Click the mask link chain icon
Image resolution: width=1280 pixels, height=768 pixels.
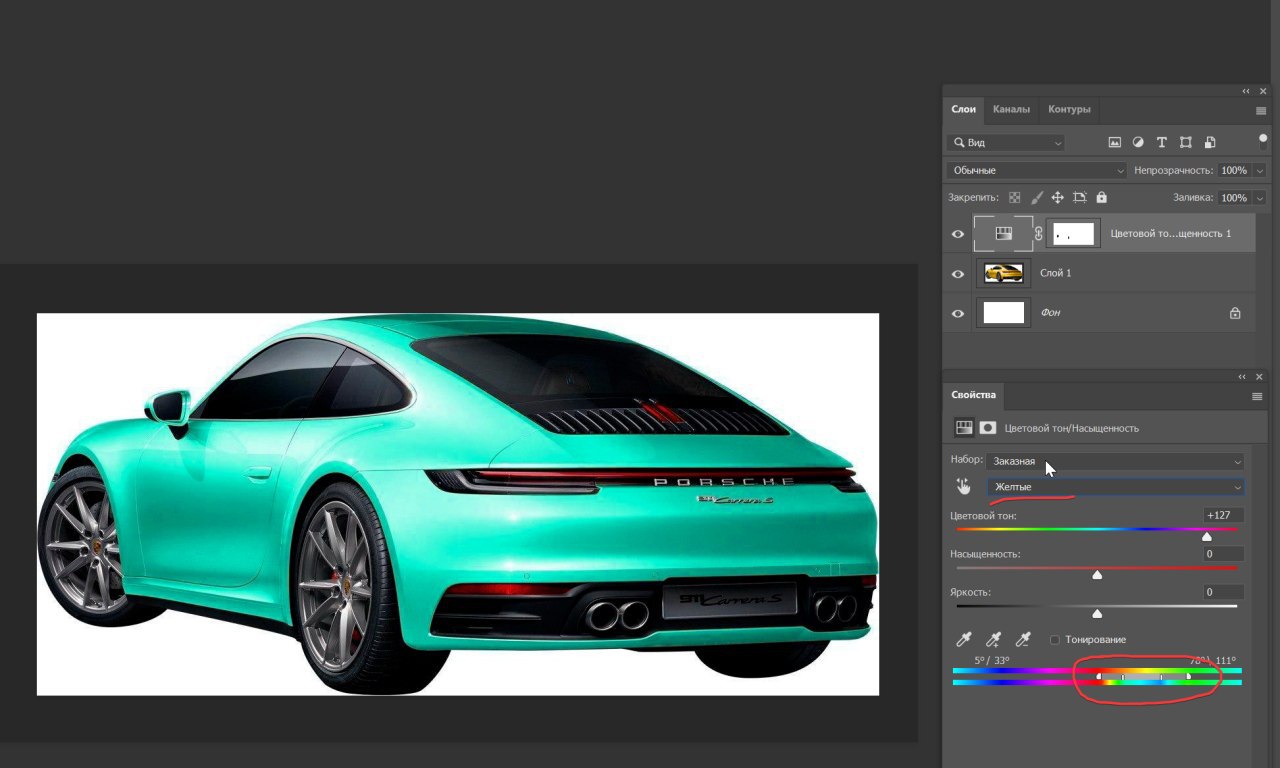1038,233
